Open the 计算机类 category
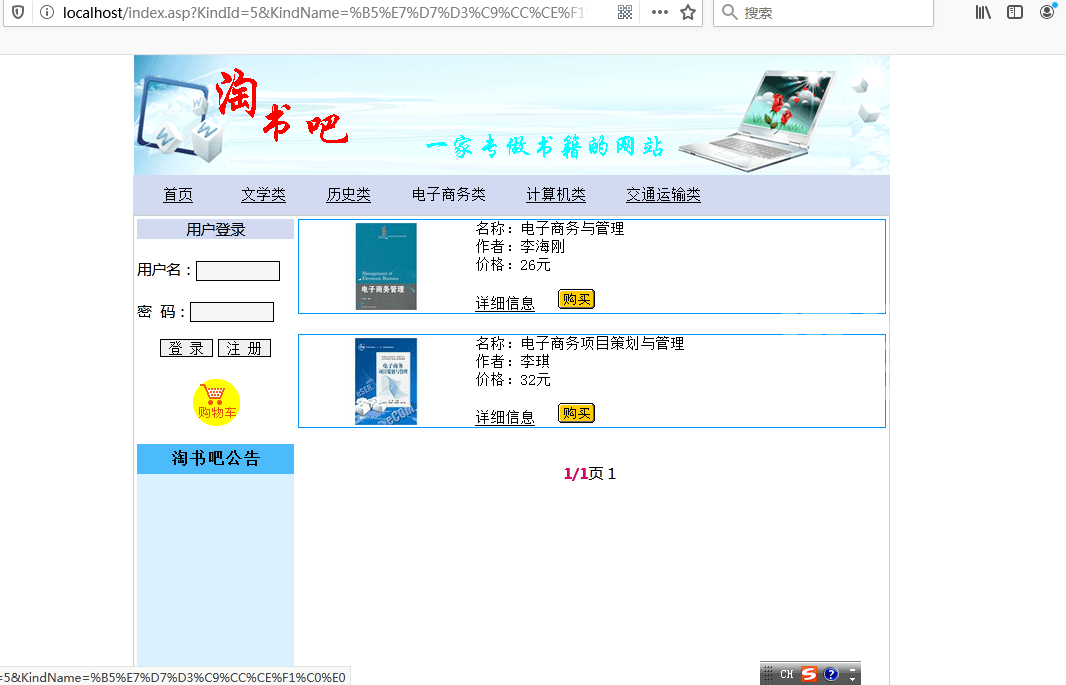Viewport: 1066px width, 685px height. click(556, 195)
